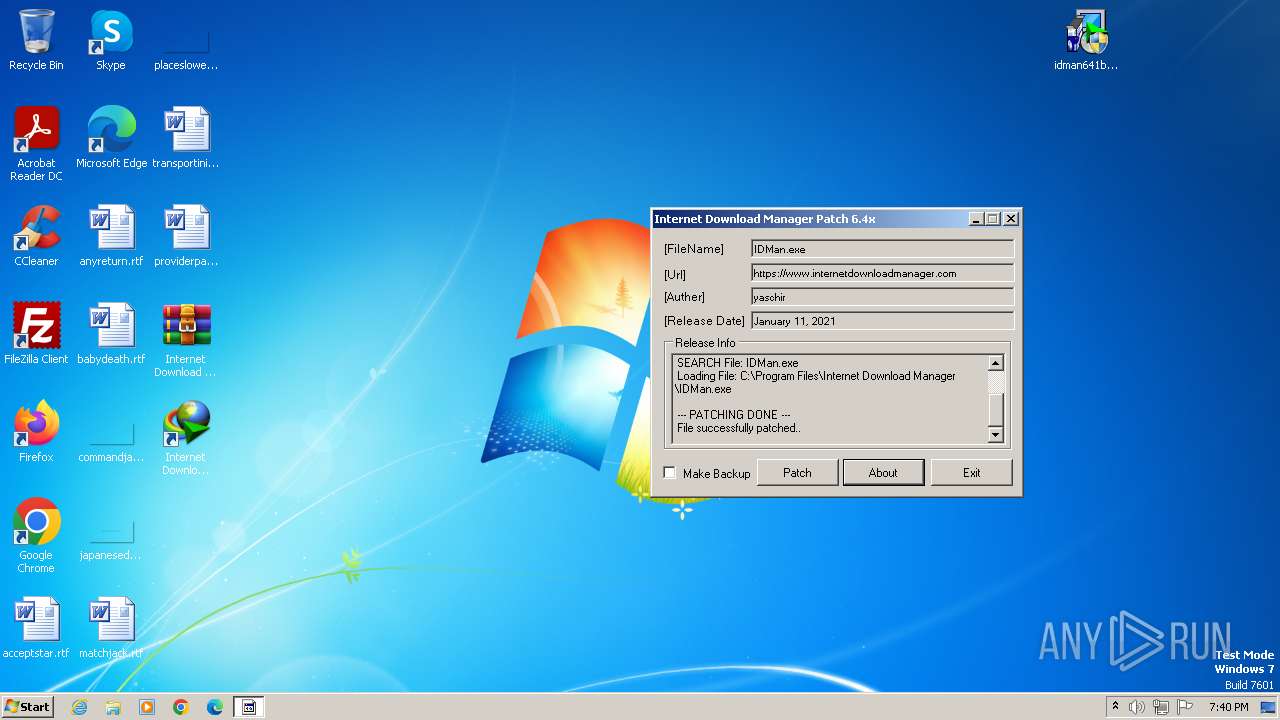Image resolution: width=1280 pixels, height=720 pixels.
Task: Enable the Make Backup checkbox
Action: pos(670,473)
